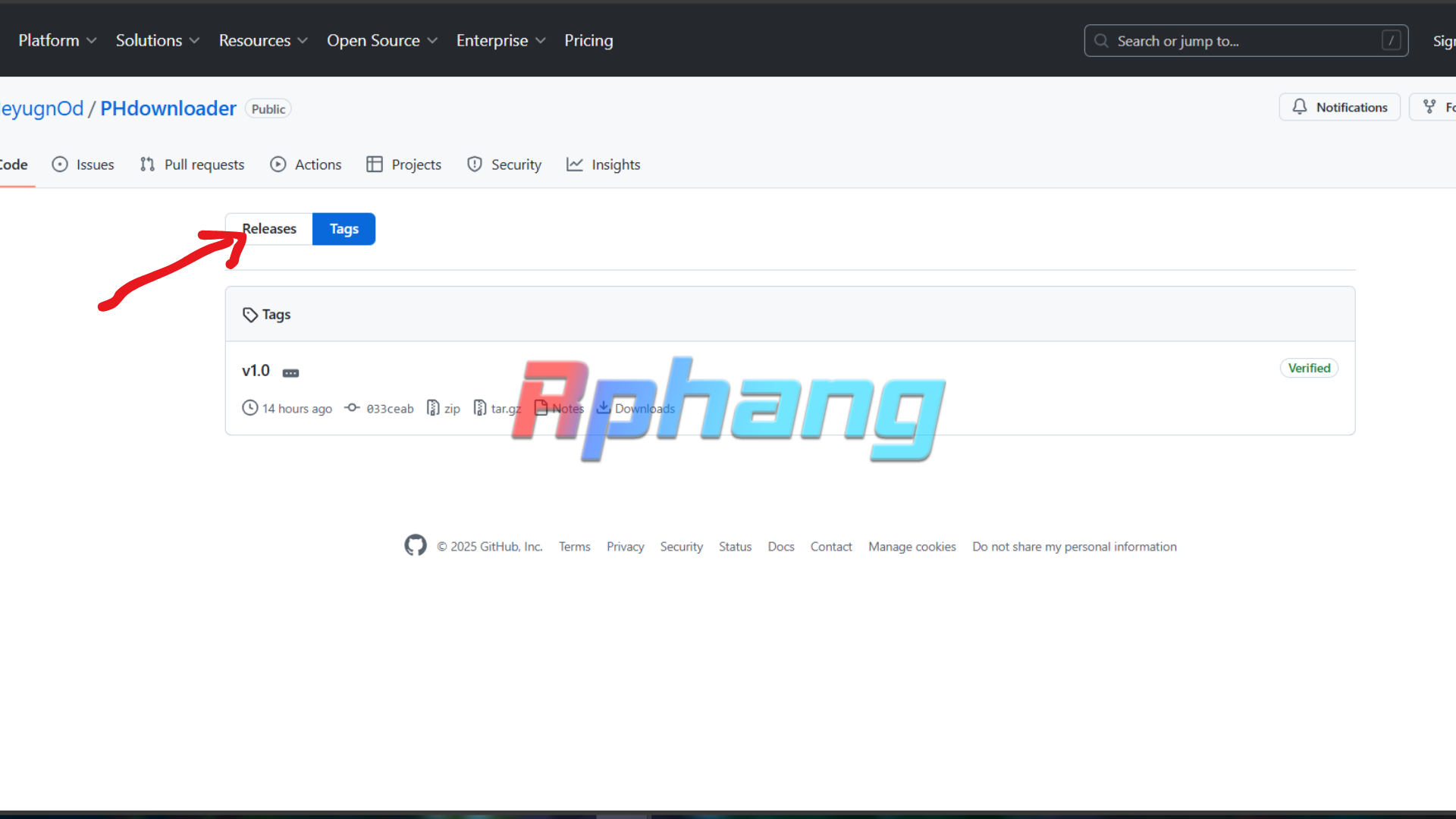Viewport: 1456px width, 819px height.
Task: Click the Notifications button
Action: (x=1339, y=108)
